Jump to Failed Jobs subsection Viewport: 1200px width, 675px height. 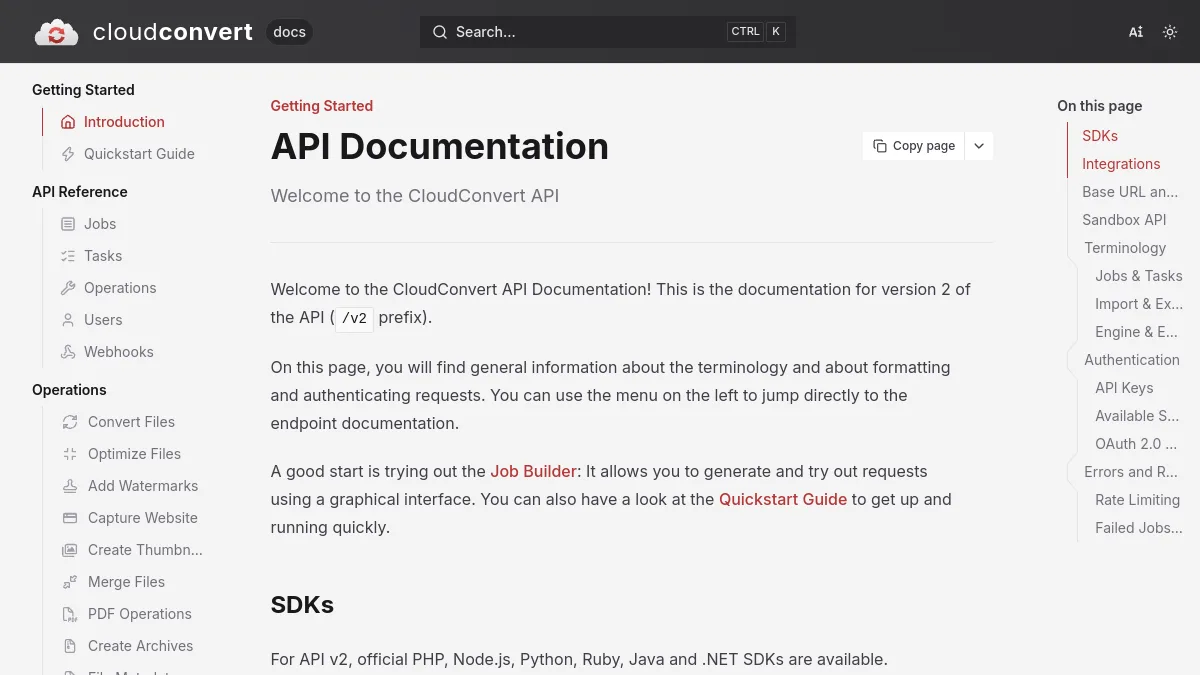[1139, 528]
